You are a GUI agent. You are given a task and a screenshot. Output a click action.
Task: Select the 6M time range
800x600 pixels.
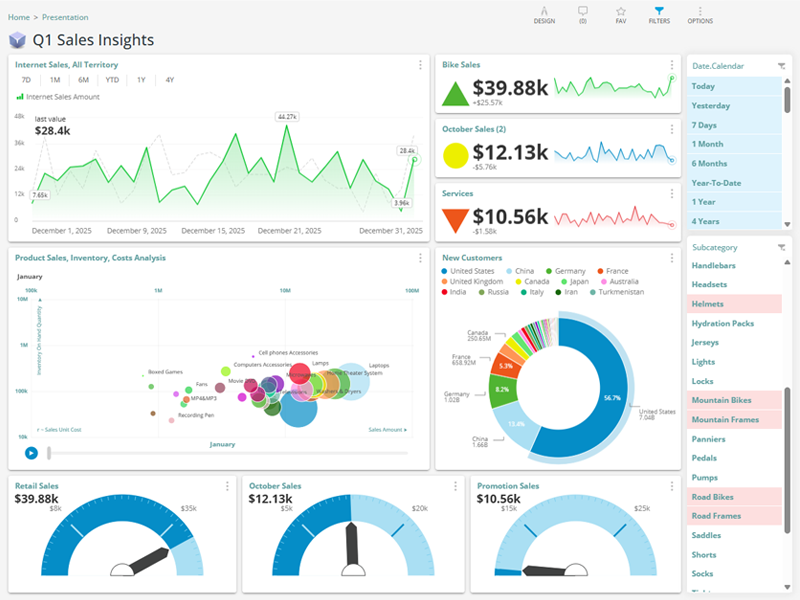(x=84, y=80)
